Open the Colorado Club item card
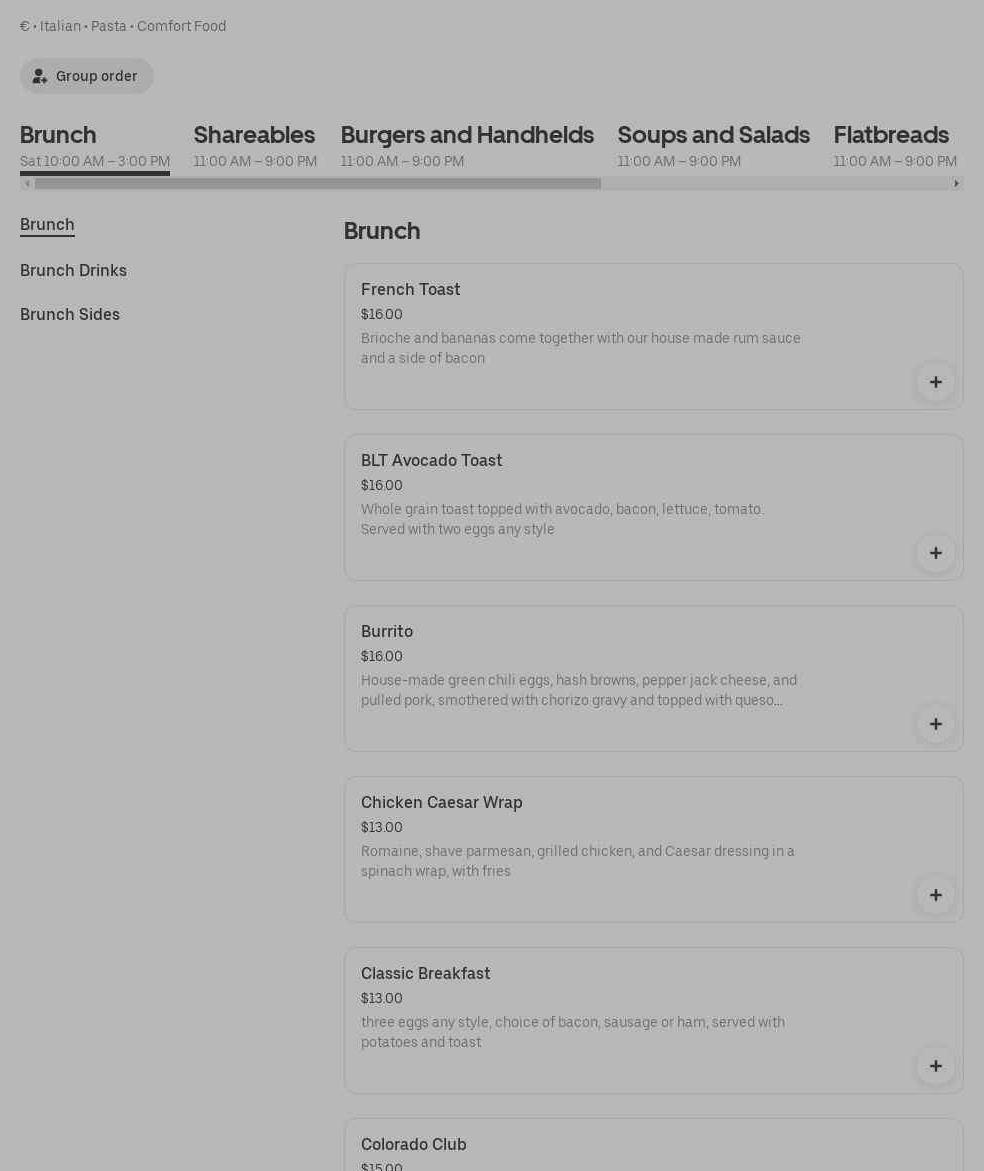The width and height of the screenshot is (984, 1171). coord(414,1145)
